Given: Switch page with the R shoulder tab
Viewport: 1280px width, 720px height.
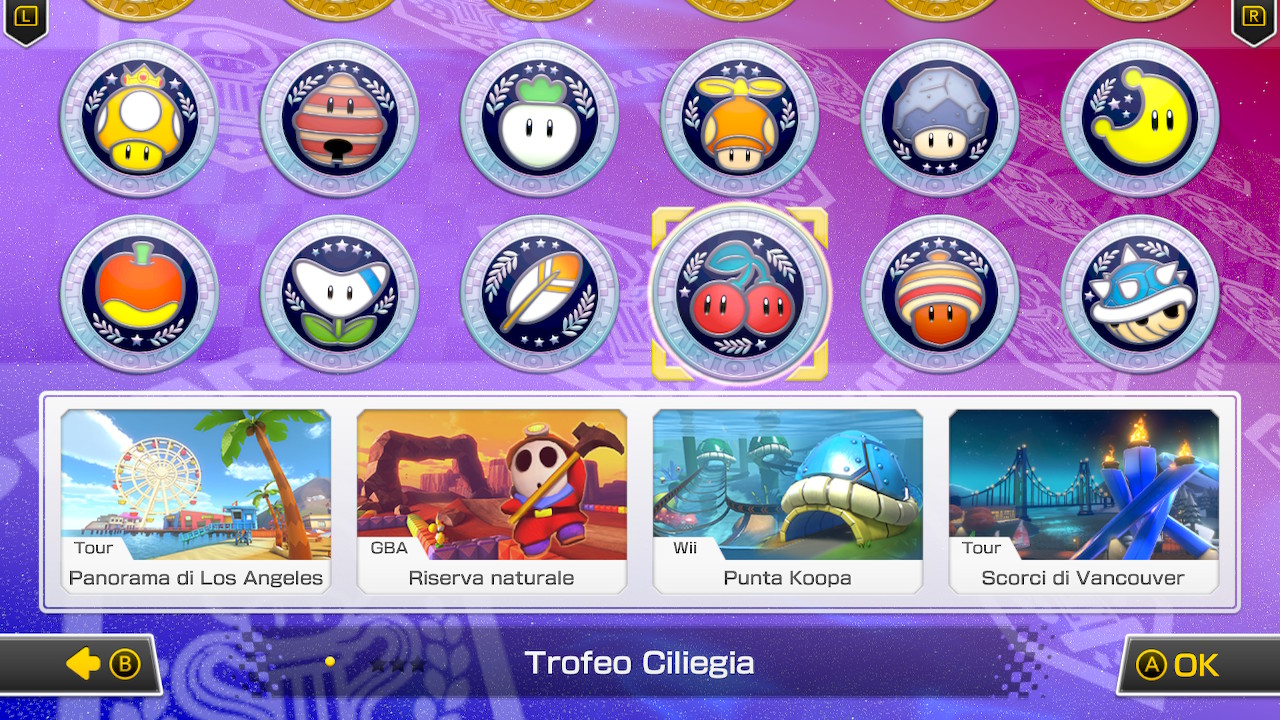Looking at the screenshot, I should [x=1254, y=21].
